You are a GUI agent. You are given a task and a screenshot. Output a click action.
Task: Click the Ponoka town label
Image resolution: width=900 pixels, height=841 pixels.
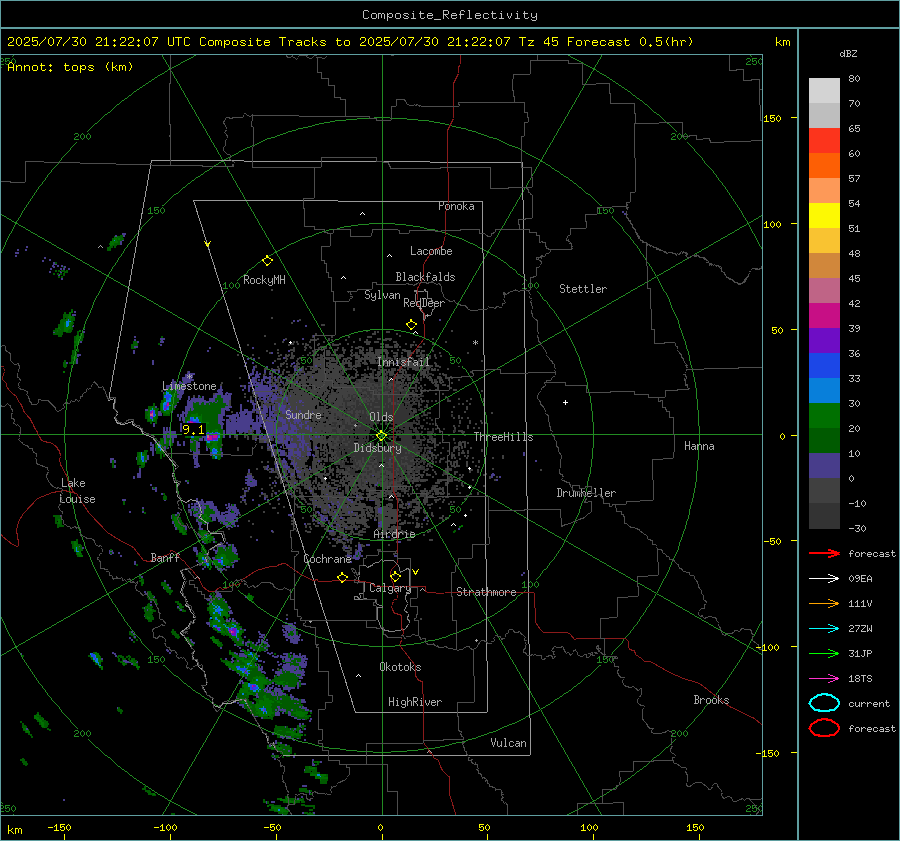[x=456, y=206]
